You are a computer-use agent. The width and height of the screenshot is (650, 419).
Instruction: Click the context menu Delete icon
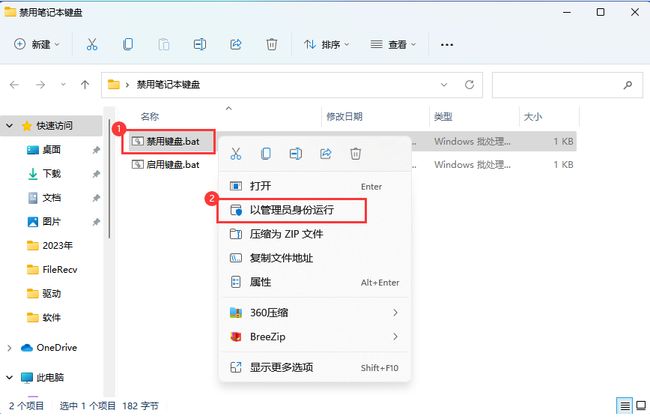356,154
